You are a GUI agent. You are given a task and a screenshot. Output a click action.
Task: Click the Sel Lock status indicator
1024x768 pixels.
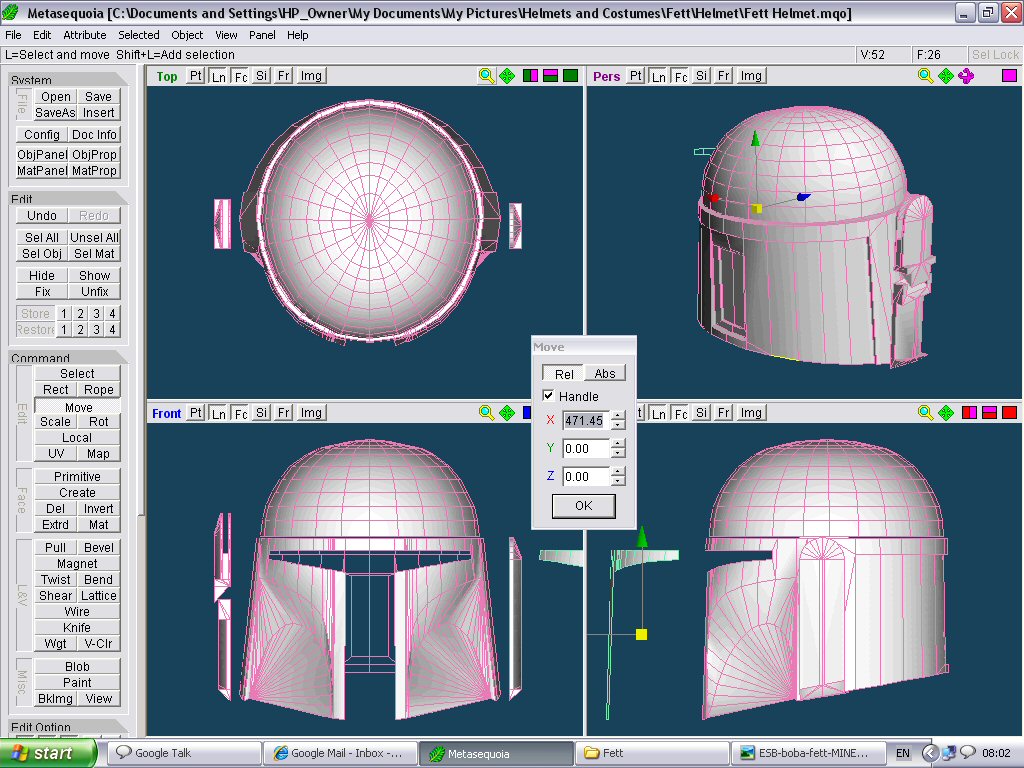tap(995, 55)
